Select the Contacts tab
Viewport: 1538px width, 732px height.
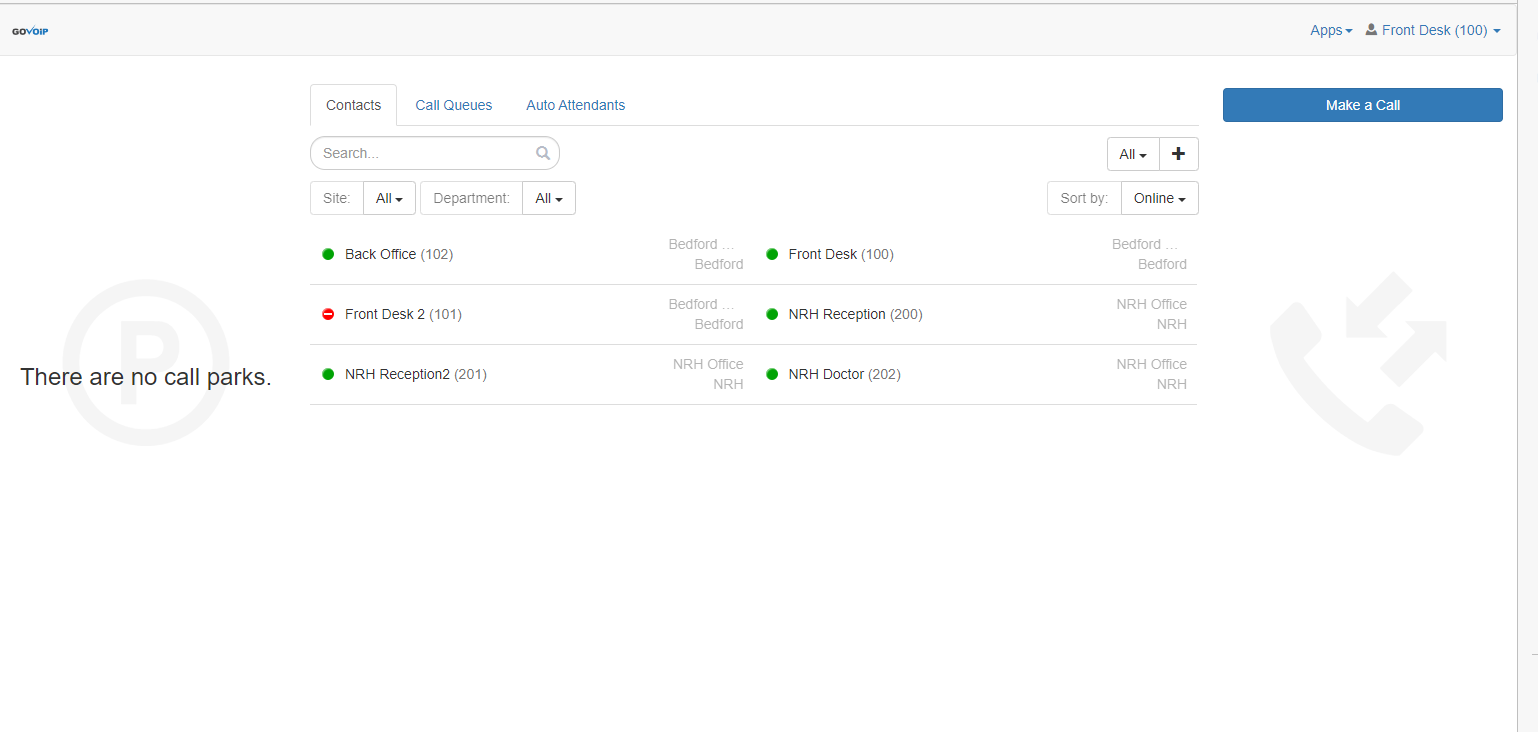[x=354, y=105]
